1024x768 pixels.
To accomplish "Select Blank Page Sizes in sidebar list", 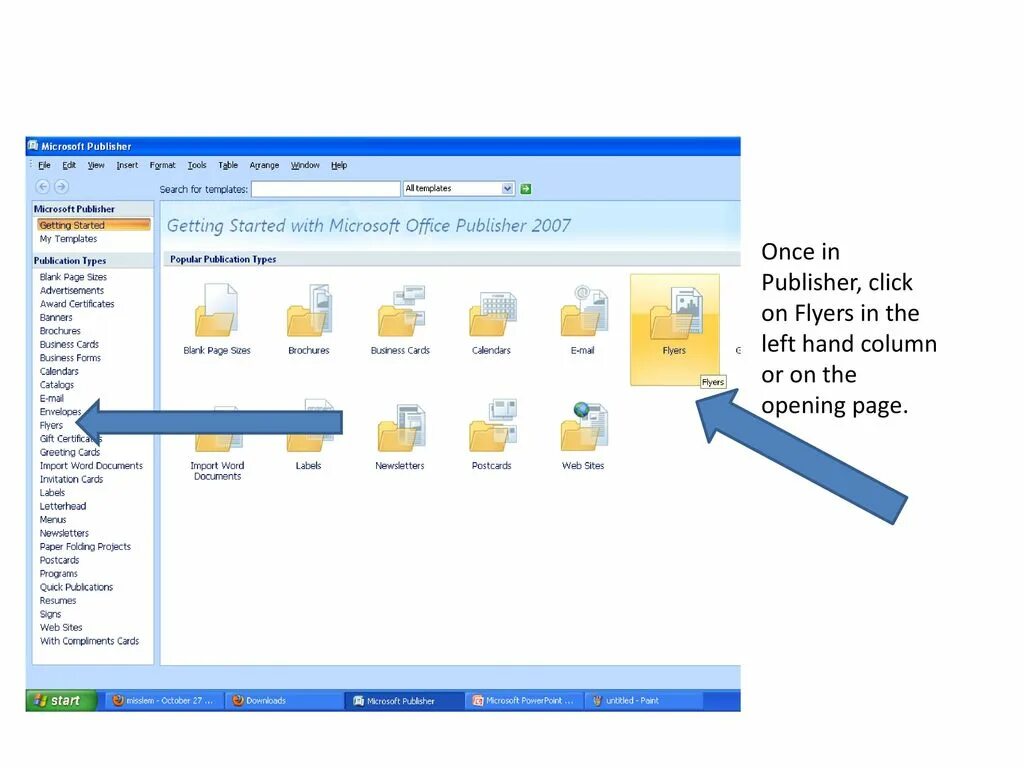I will point(73,277).
